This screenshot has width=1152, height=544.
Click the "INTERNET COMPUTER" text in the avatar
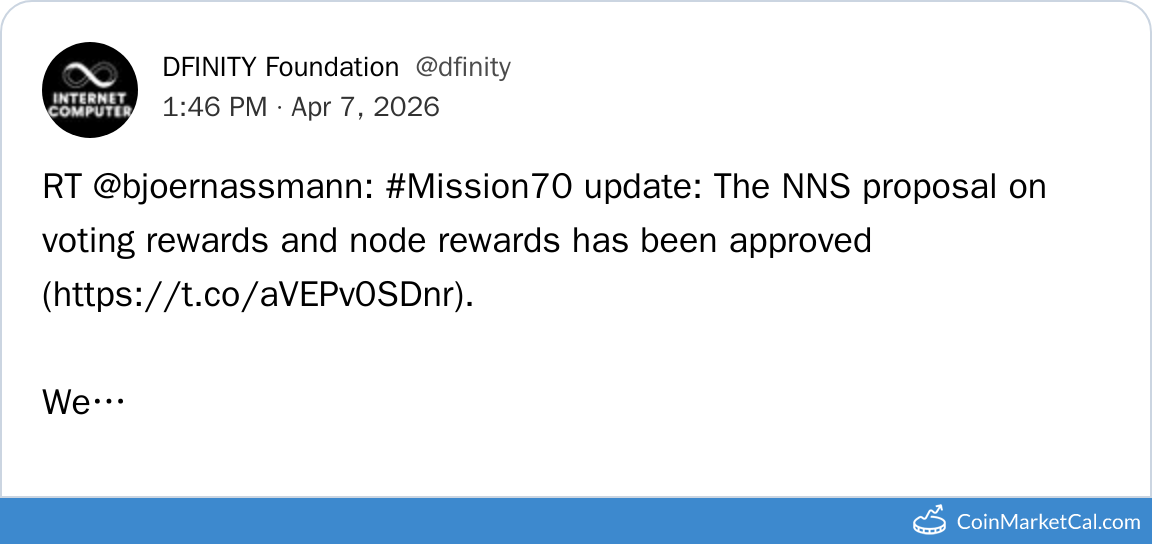pyautogui.click(x=89, y=105)
